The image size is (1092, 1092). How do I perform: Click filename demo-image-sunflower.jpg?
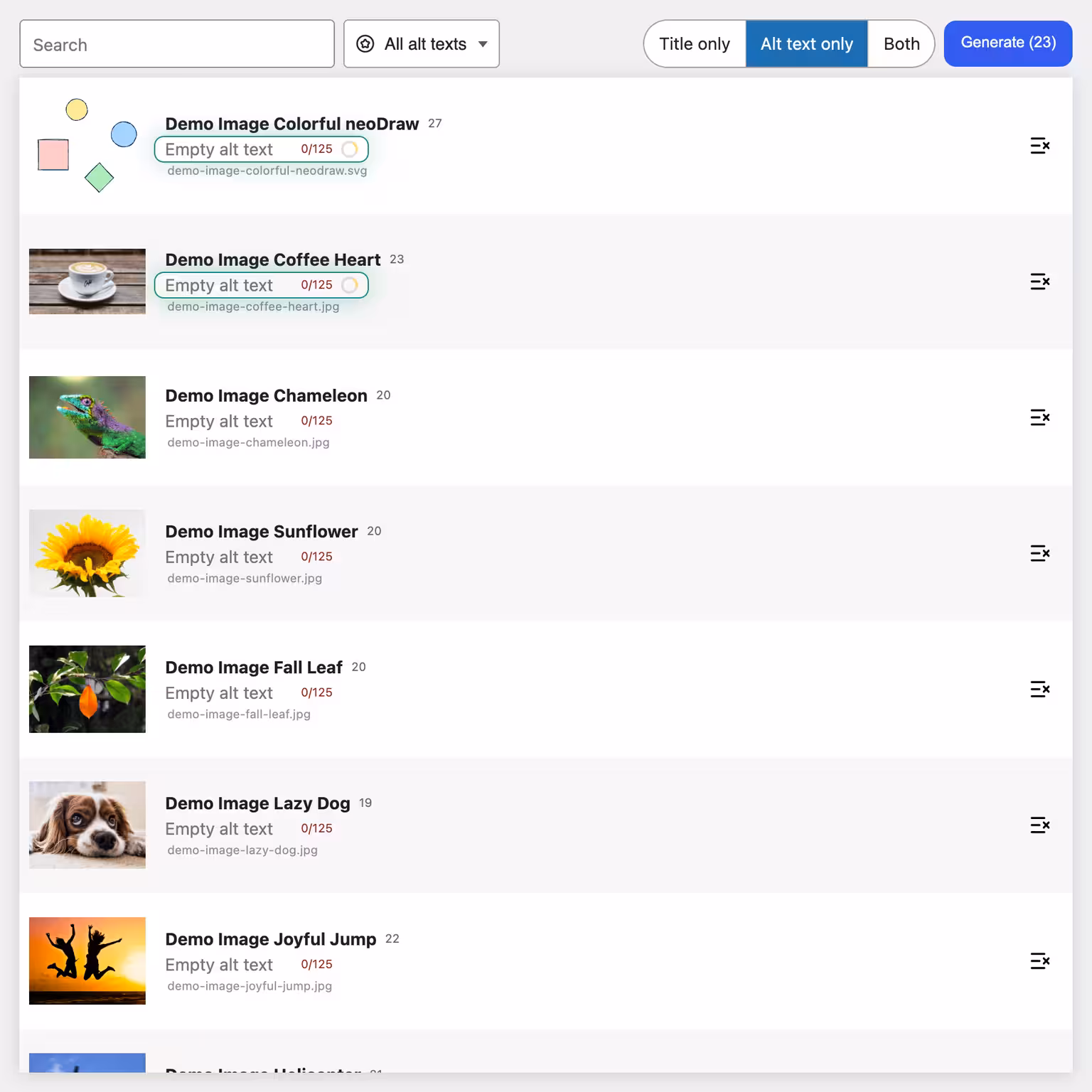coord(245,578)
